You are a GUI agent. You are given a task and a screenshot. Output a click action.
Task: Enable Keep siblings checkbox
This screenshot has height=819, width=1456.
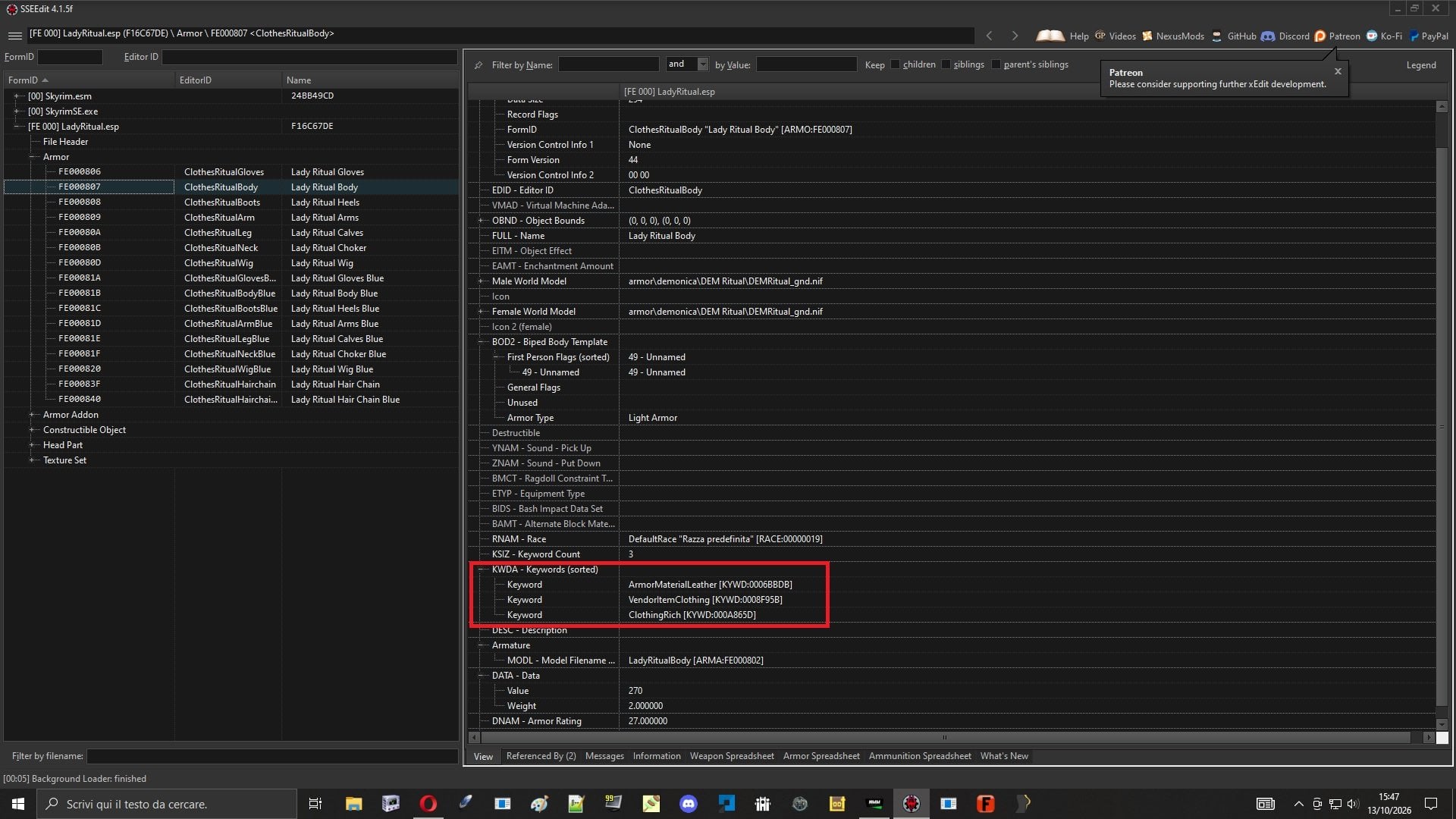click(x=946, y=64)
